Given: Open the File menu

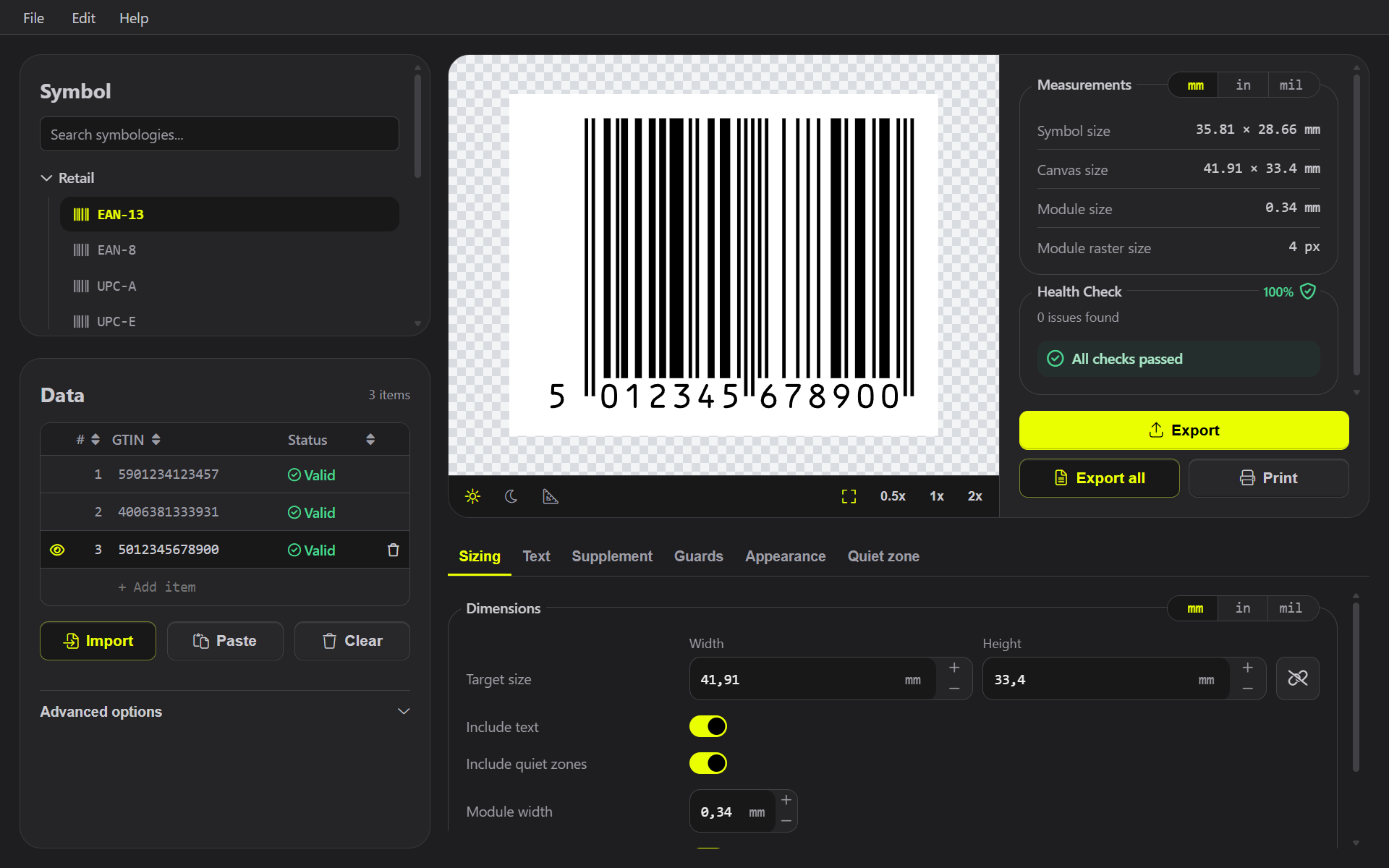Looking at the screenshot, I should [33, 18].
